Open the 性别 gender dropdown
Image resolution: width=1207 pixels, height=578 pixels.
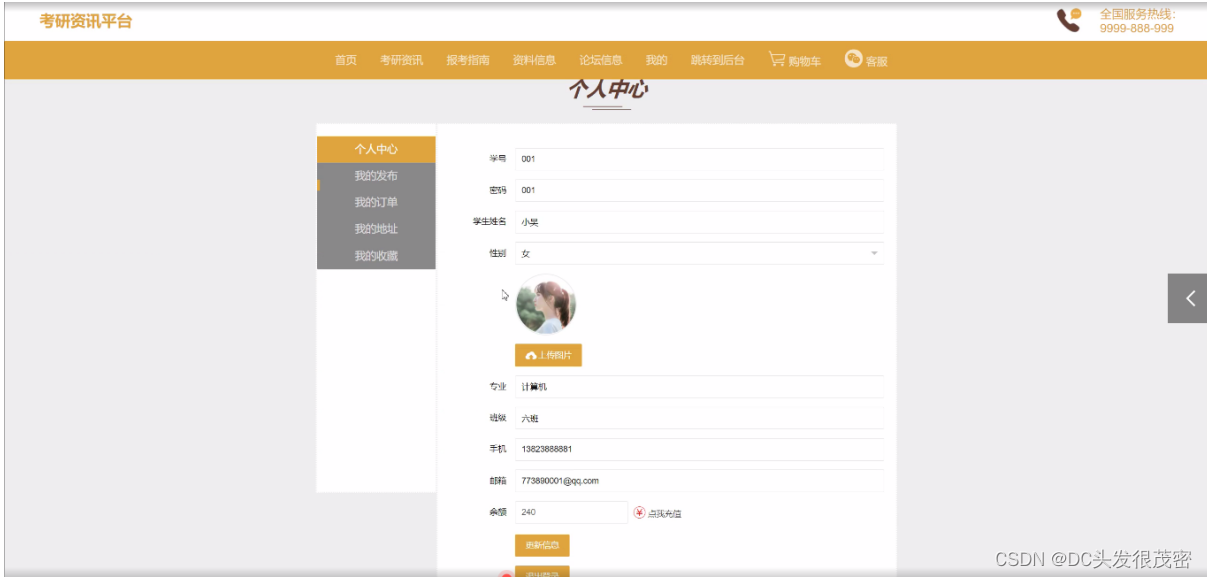click(x=699, y=254)
